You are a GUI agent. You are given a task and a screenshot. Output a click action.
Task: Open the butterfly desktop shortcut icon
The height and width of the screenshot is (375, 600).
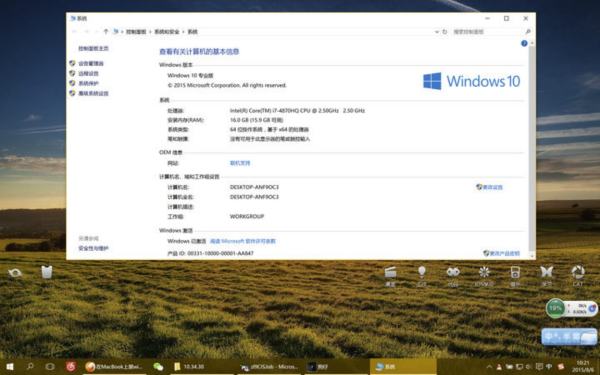coord(546,272)
